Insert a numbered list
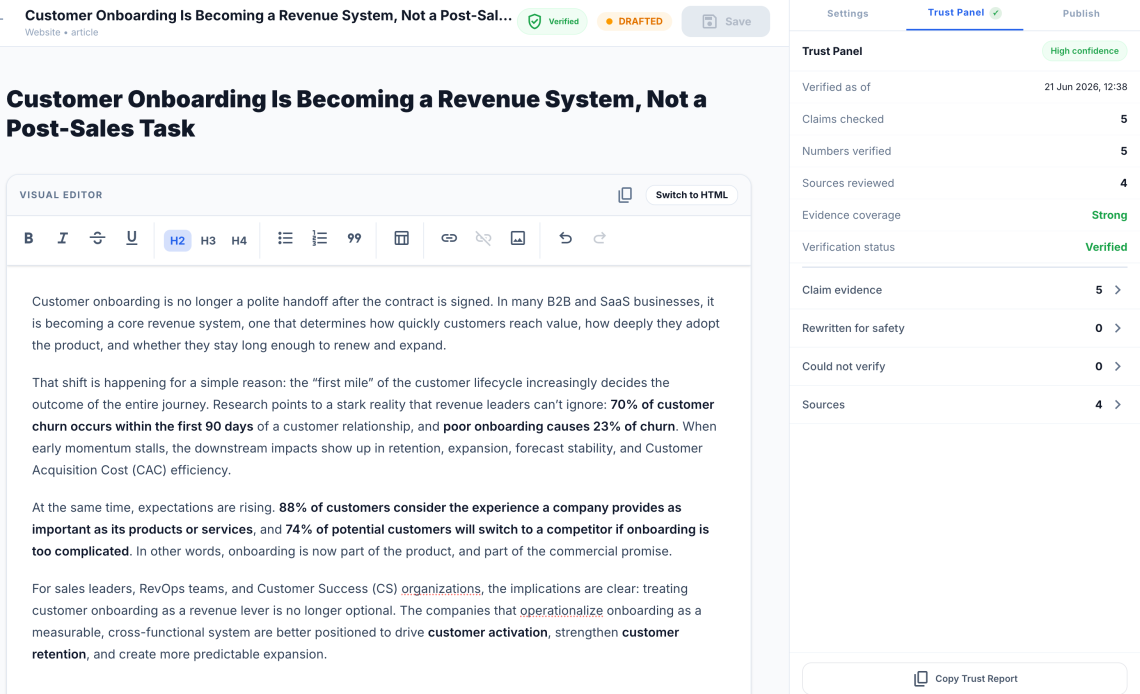The width and height of the screenshot is (1140, 694). pos(319,238)
